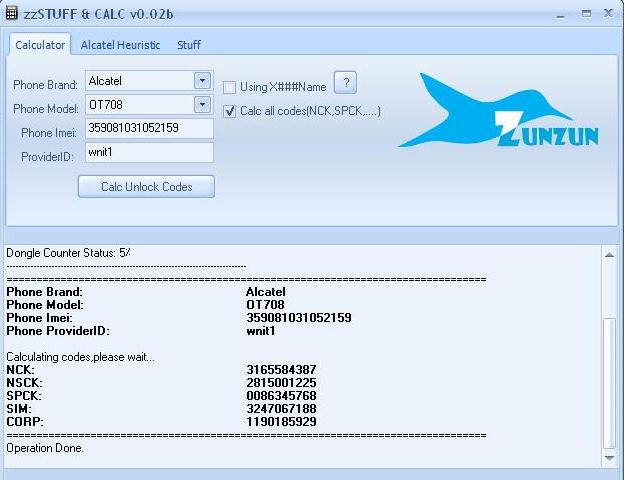Click the log Phone Brand value Alcatel

click(266, 292)
